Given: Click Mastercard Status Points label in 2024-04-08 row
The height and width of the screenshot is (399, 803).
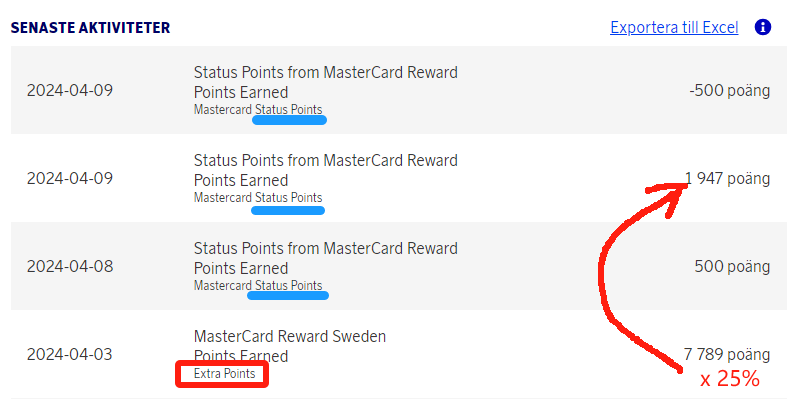Looking at the screenshot, I should [x=258, y=286].
